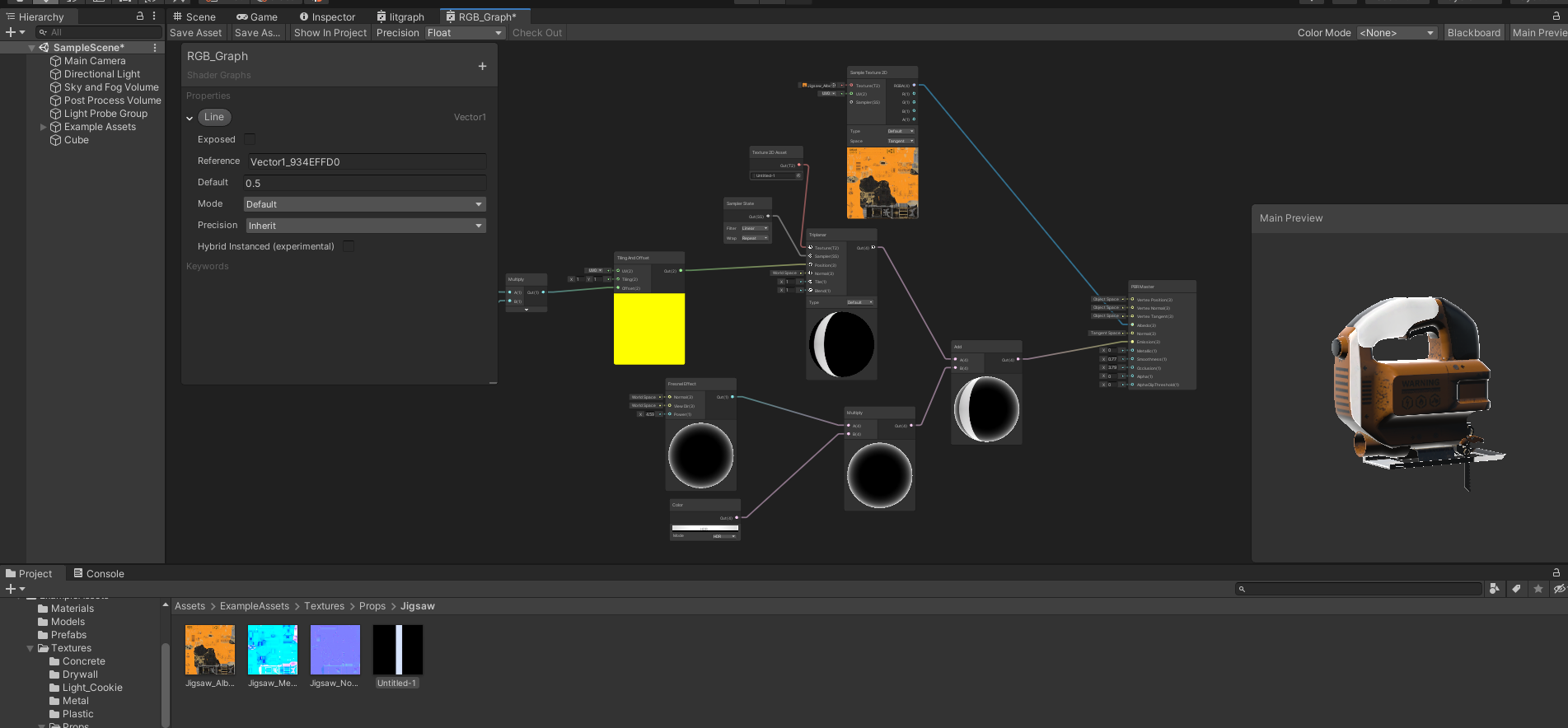
Task: Select the Jigsaw_No... normal map thumbnail
Action: [335, 650]
